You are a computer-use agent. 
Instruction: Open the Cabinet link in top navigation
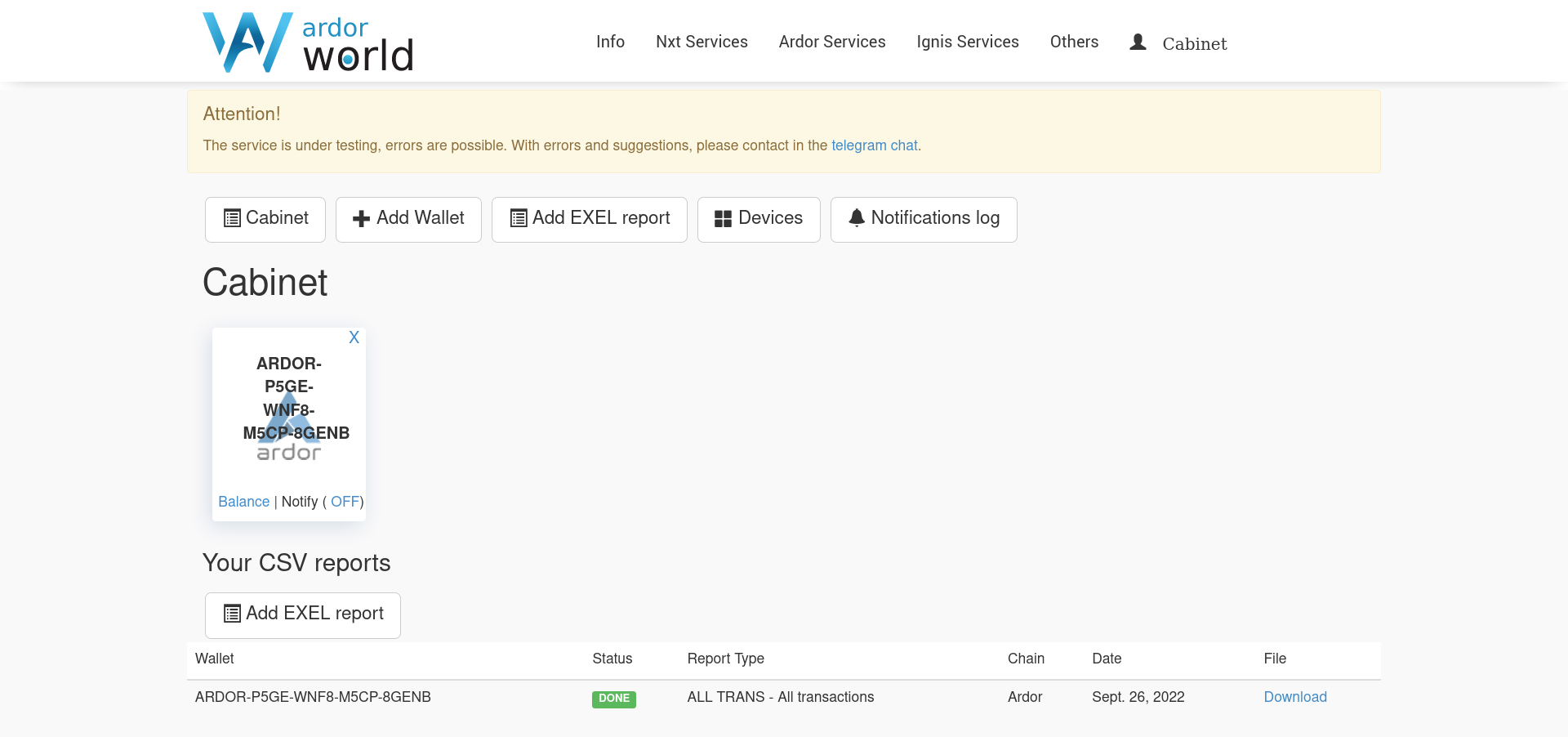1194,43
